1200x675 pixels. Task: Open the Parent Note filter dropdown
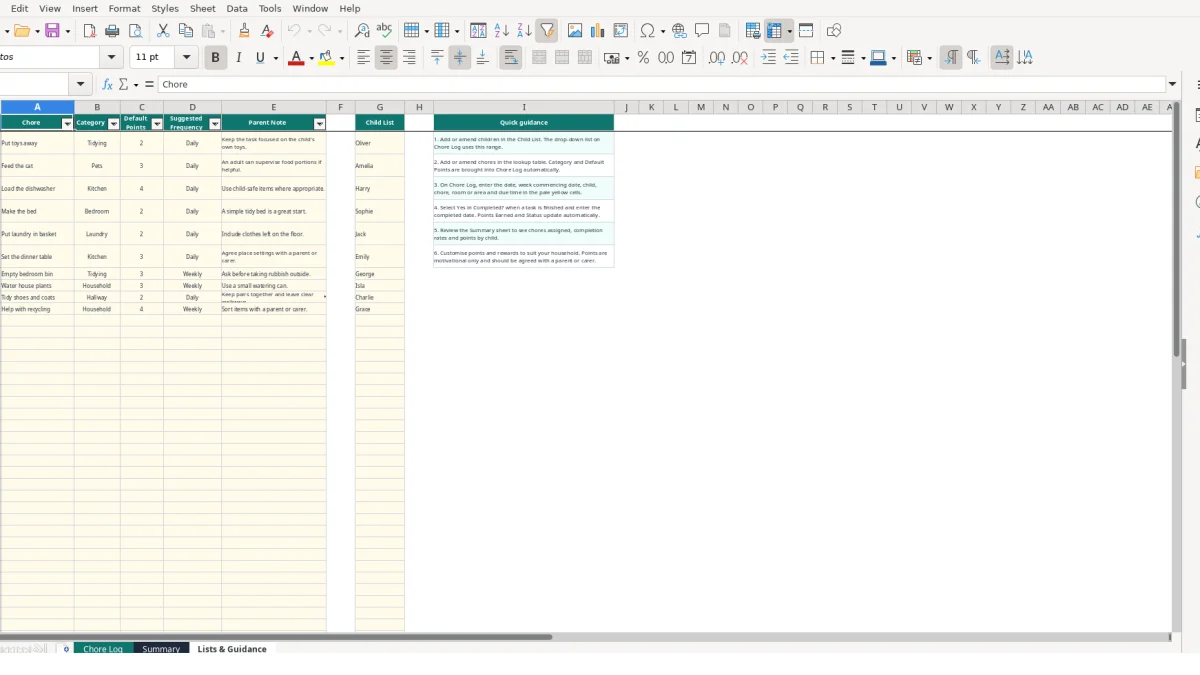(320, 124)
